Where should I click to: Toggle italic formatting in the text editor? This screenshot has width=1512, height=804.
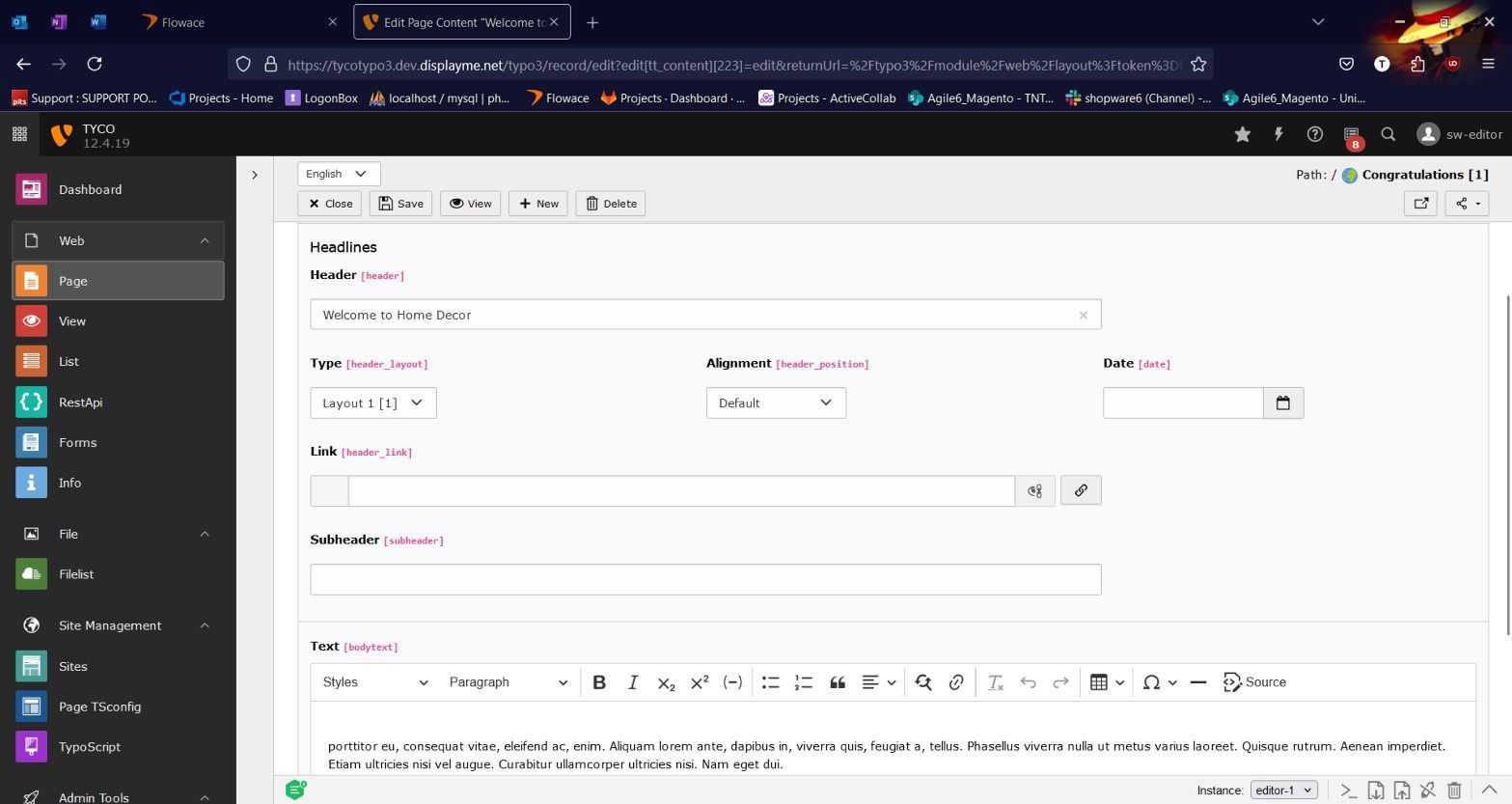(633, 682)
